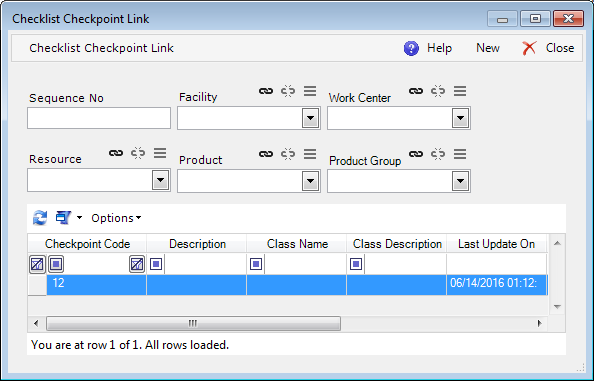Click the row selector beside row 12
Viewport: 594px width, 381px height.
point(37,285)
